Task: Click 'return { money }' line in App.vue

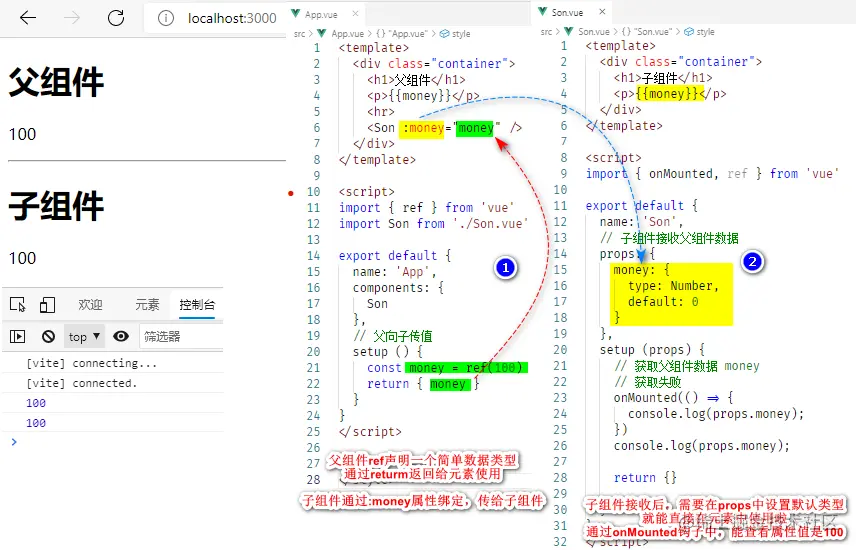Action: coord(423,383)
